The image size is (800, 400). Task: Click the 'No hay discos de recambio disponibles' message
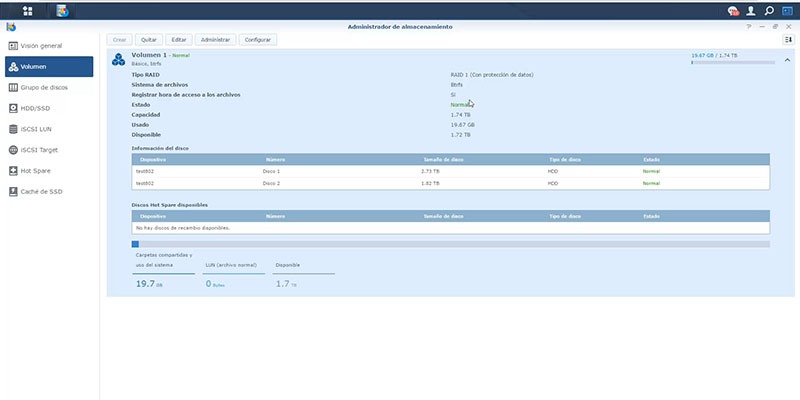point(183,228)
